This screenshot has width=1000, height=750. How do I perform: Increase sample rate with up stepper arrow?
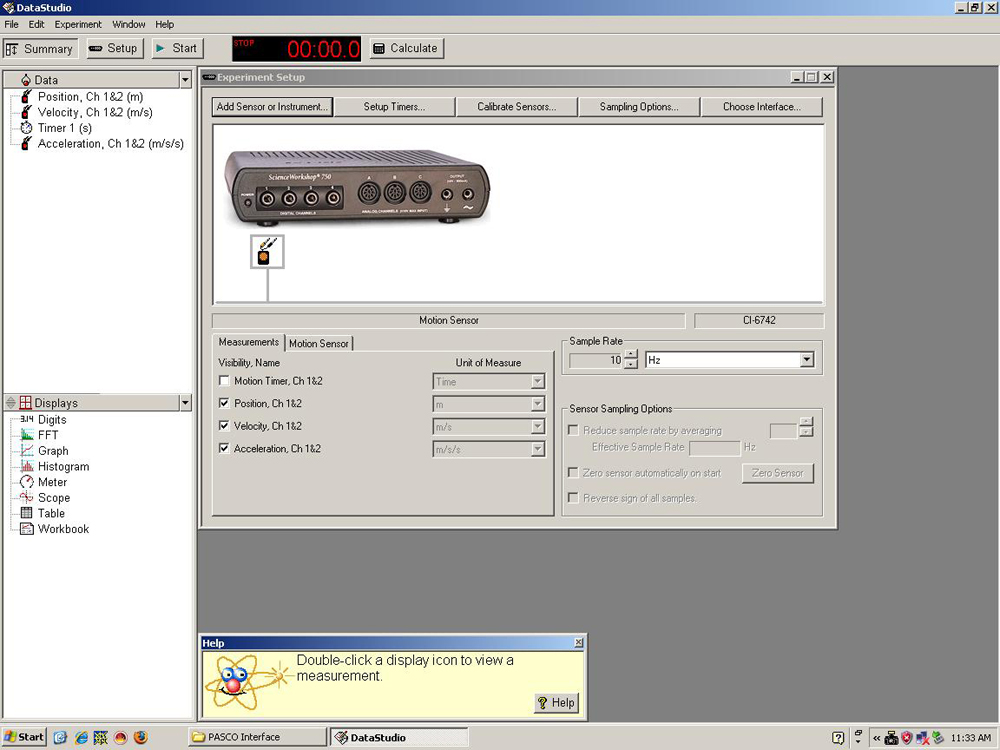tap(630, 355)
